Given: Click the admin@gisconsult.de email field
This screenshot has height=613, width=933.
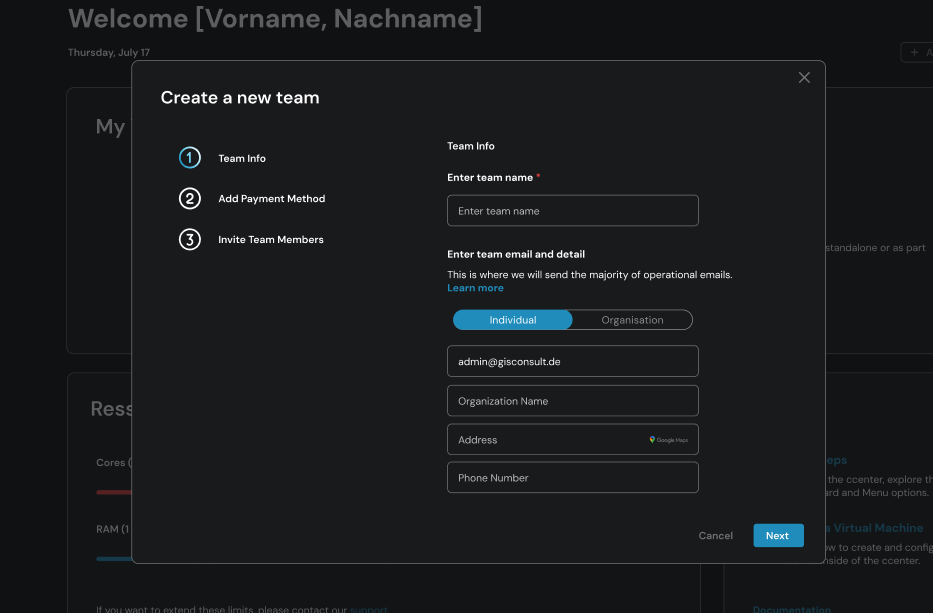Looking at the screenshot, I should tap(572, 361).
